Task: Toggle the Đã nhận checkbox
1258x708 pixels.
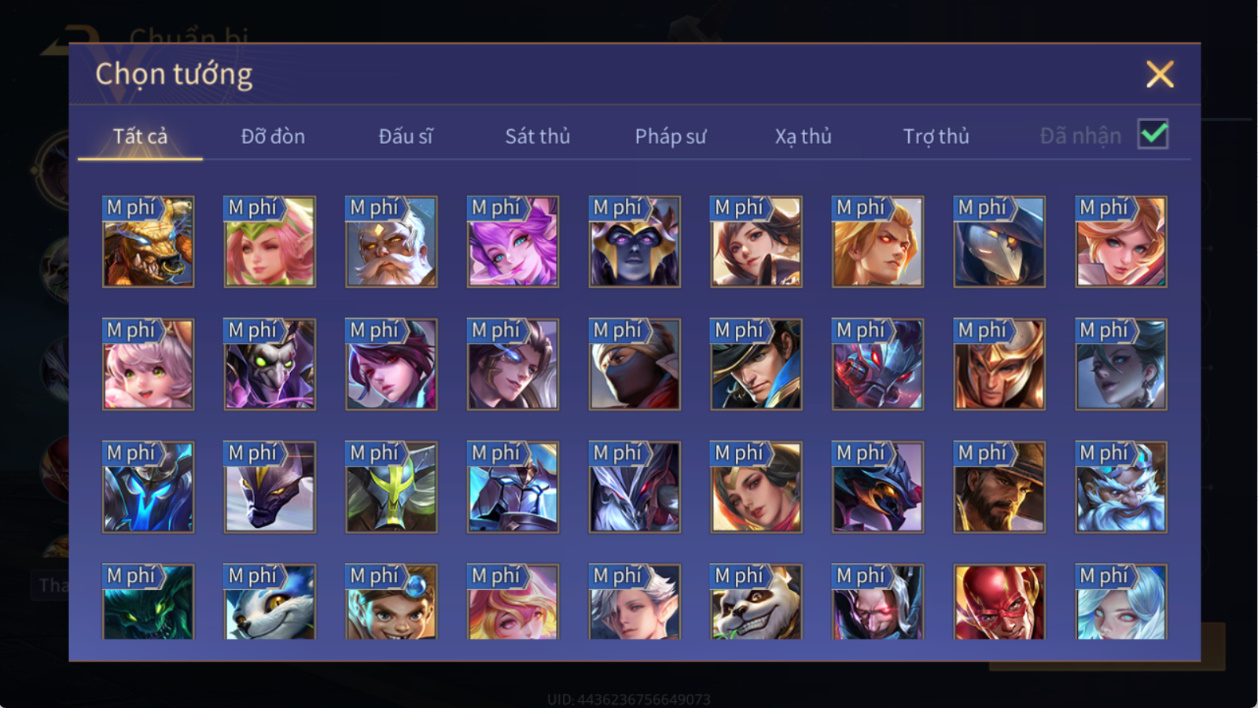Action: click(x=1153, y=134)
